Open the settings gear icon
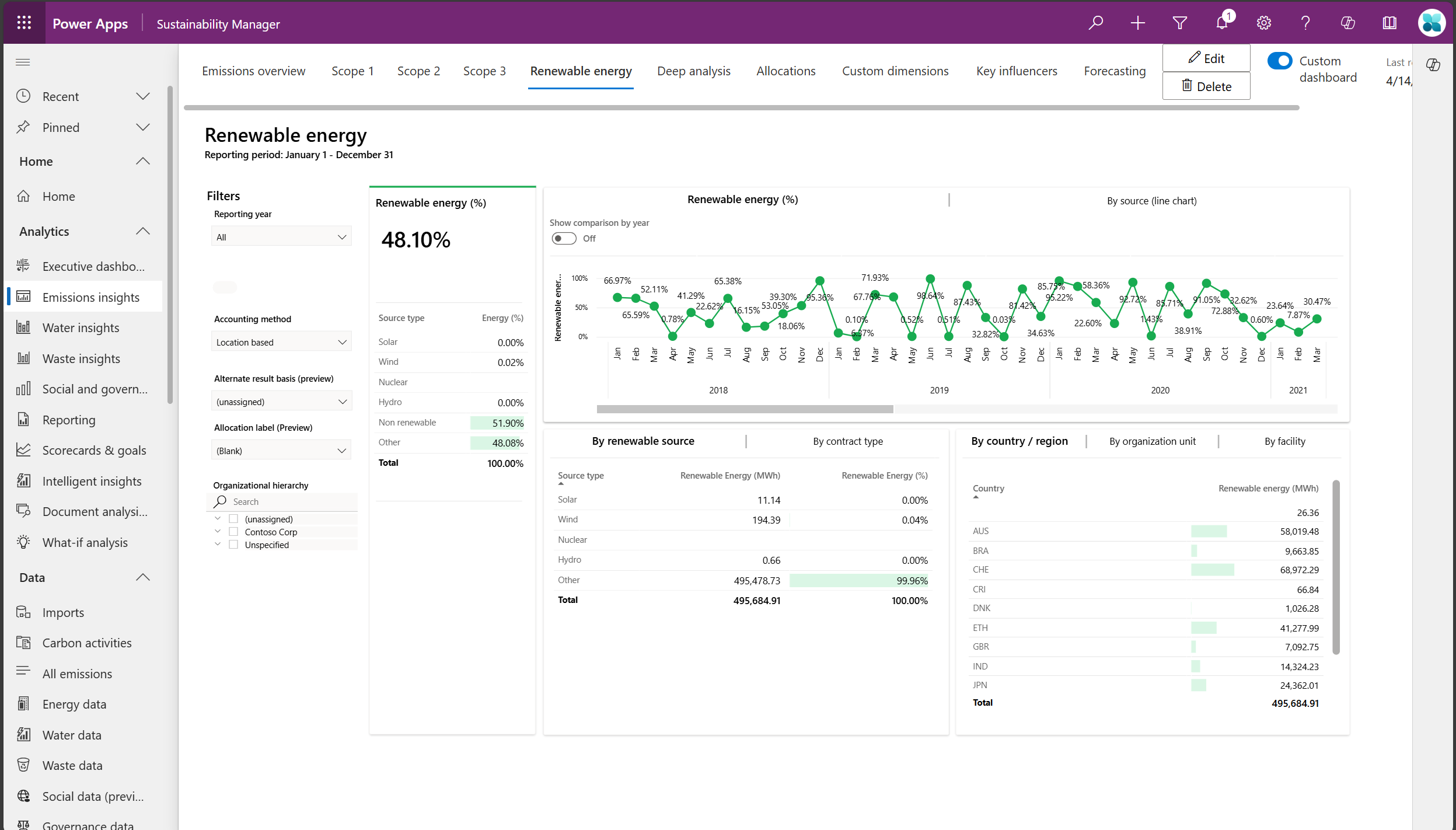This screenshot has height=830, width=1456. pos(1264,23)
